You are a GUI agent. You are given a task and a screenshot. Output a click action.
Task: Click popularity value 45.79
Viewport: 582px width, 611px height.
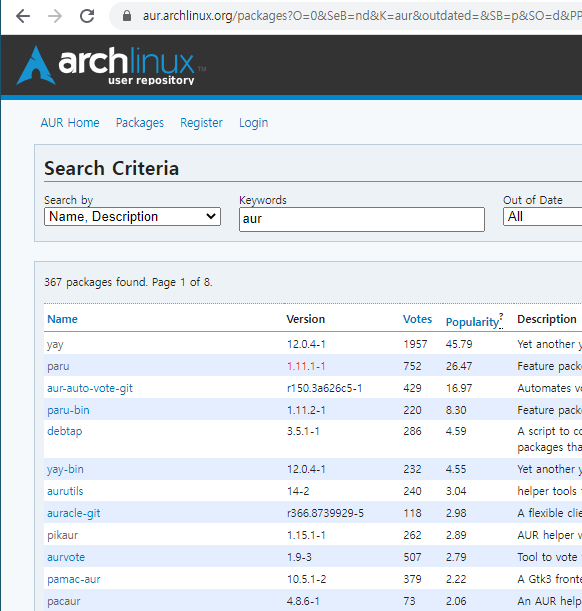pyautogui.click(x=459, y=344)
